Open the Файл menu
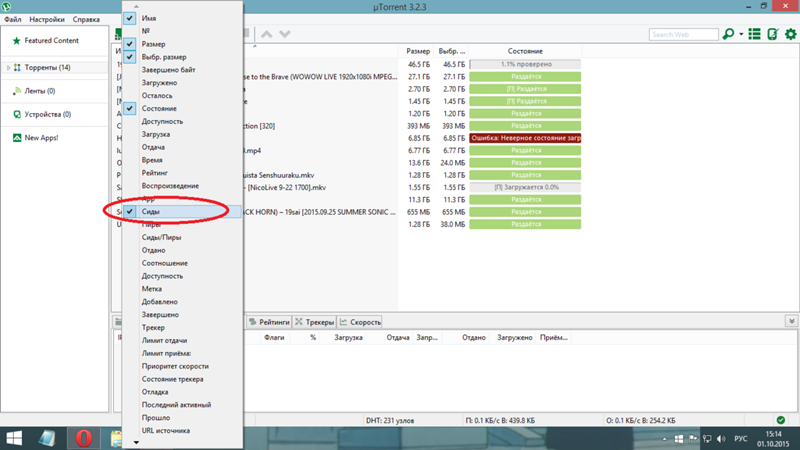 [x=13, y=19]
